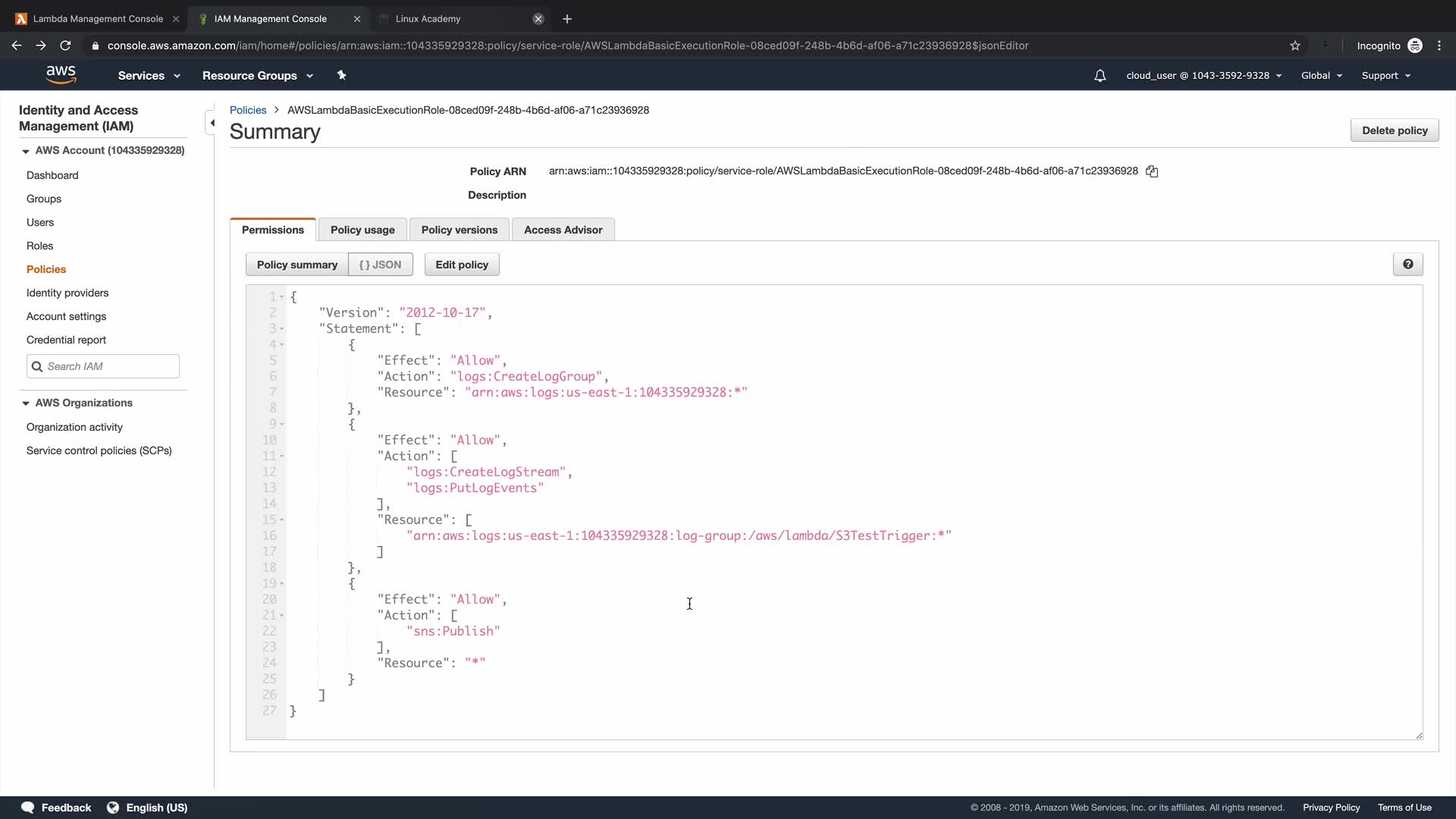Expand the Services dropdown menu
1456x819 pixels.
pos(149,76)
